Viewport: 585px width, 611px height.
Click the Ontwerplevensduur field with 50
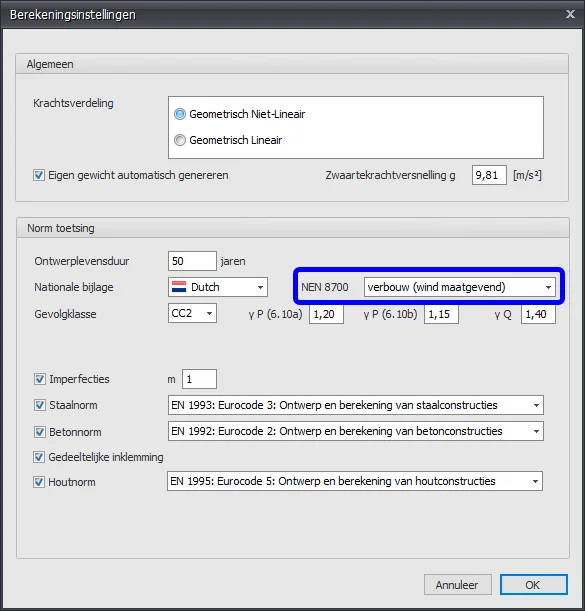point(192,261)
